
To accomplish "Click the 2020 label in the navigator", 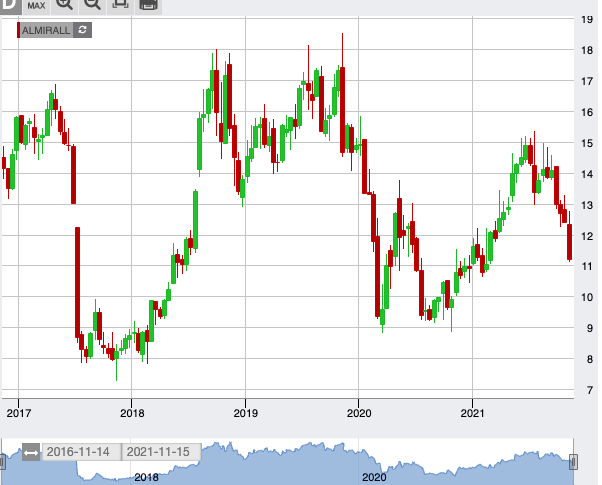I will point(374,478).
